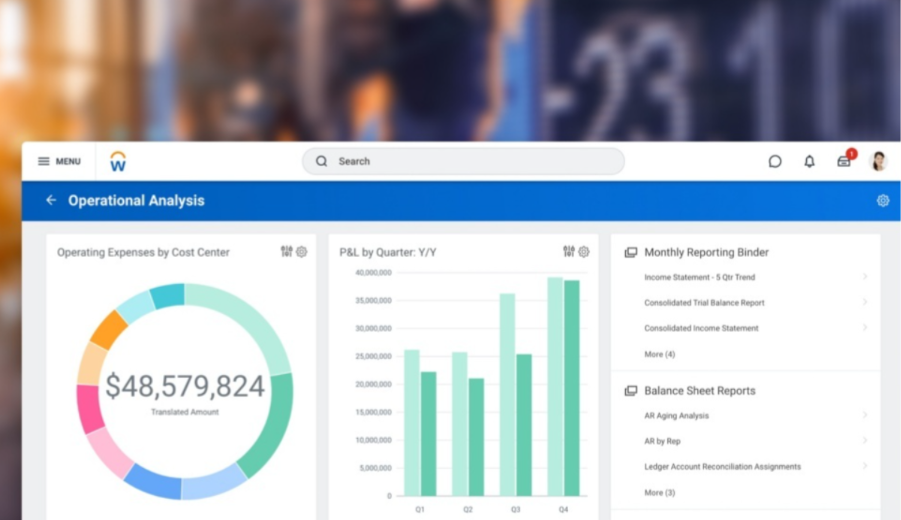Viewport: 901px width, 520px height.
Task: Open filter sliders on Operating Expenses card
Action: pos(287,252)
